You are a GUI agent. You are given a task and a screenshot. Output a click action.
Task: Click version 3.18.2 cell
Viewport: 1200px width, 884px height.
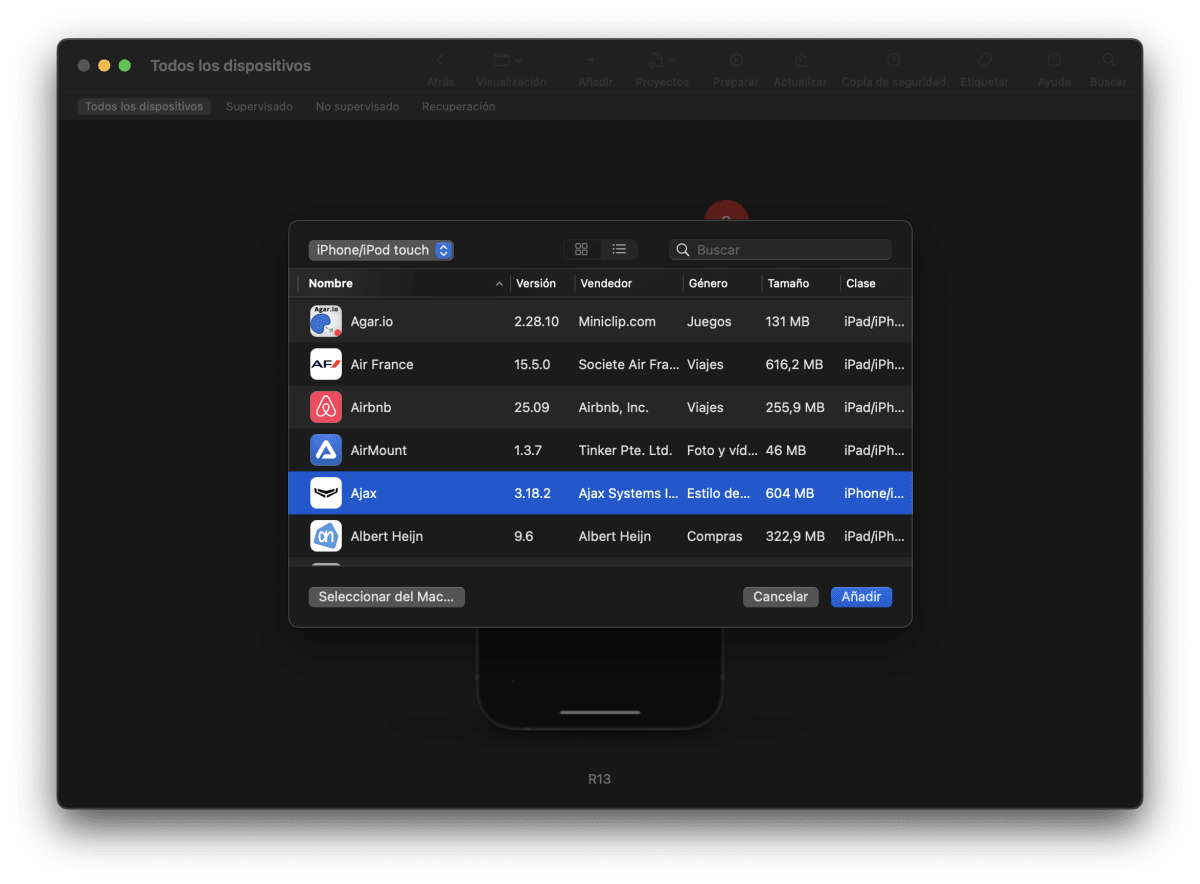(530, 494)
